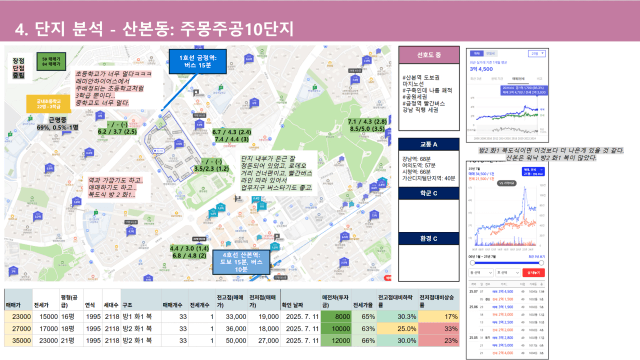
Task: Switch to the 최근 3년 chart tab
Action: tap(476, 78)
